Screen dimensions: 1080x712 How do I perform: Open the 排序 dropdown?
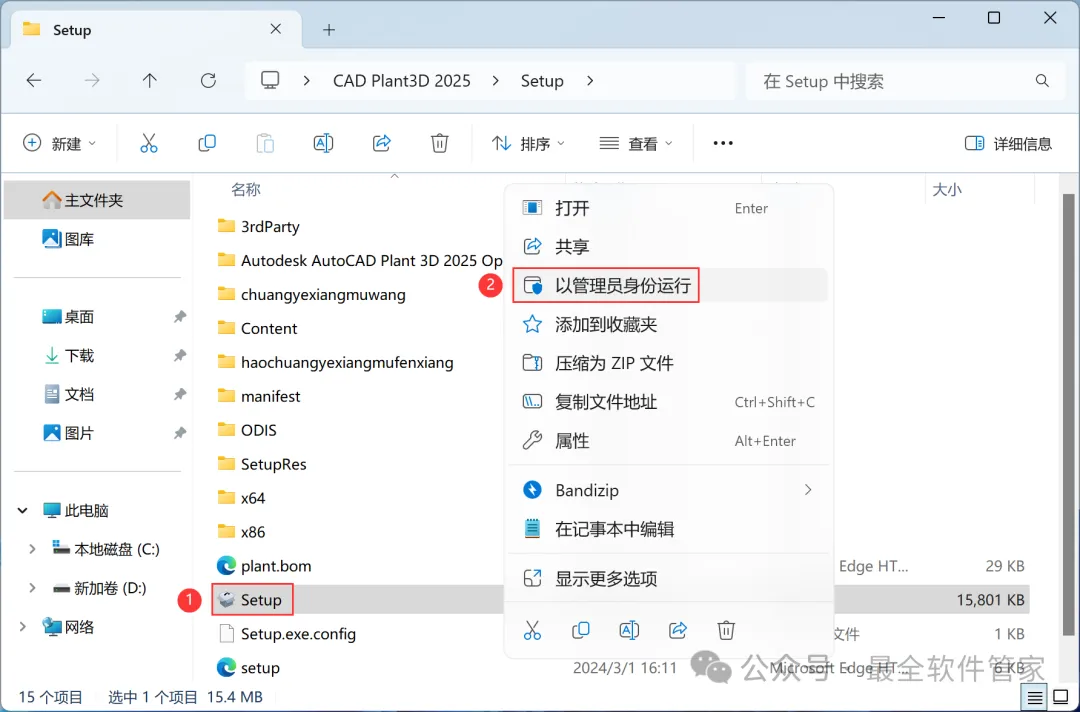tap(528, 143)
